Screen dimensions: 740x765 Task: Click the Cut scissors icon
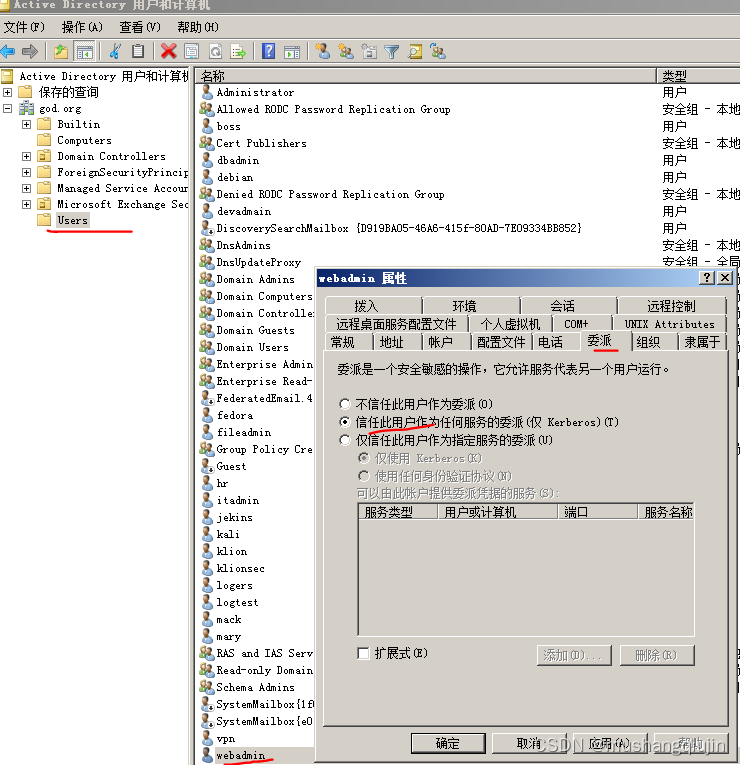click(x=115, y=51)
